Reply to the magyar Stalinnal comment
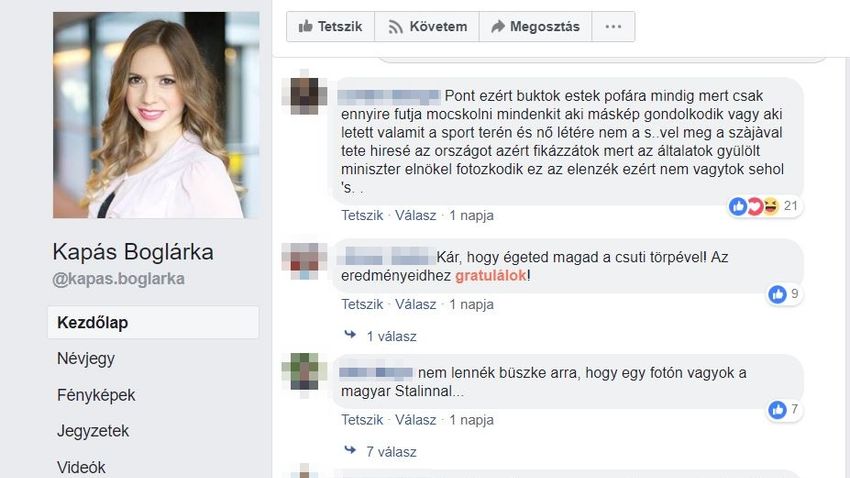Screen dimensions: 850x478 (x=415, y=420)
